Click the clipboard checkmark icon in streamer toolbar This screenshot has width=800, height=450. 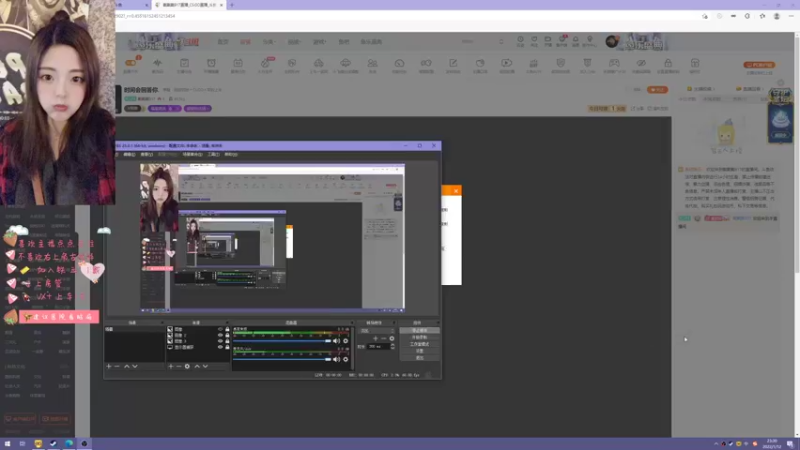[x=184, y=63]
